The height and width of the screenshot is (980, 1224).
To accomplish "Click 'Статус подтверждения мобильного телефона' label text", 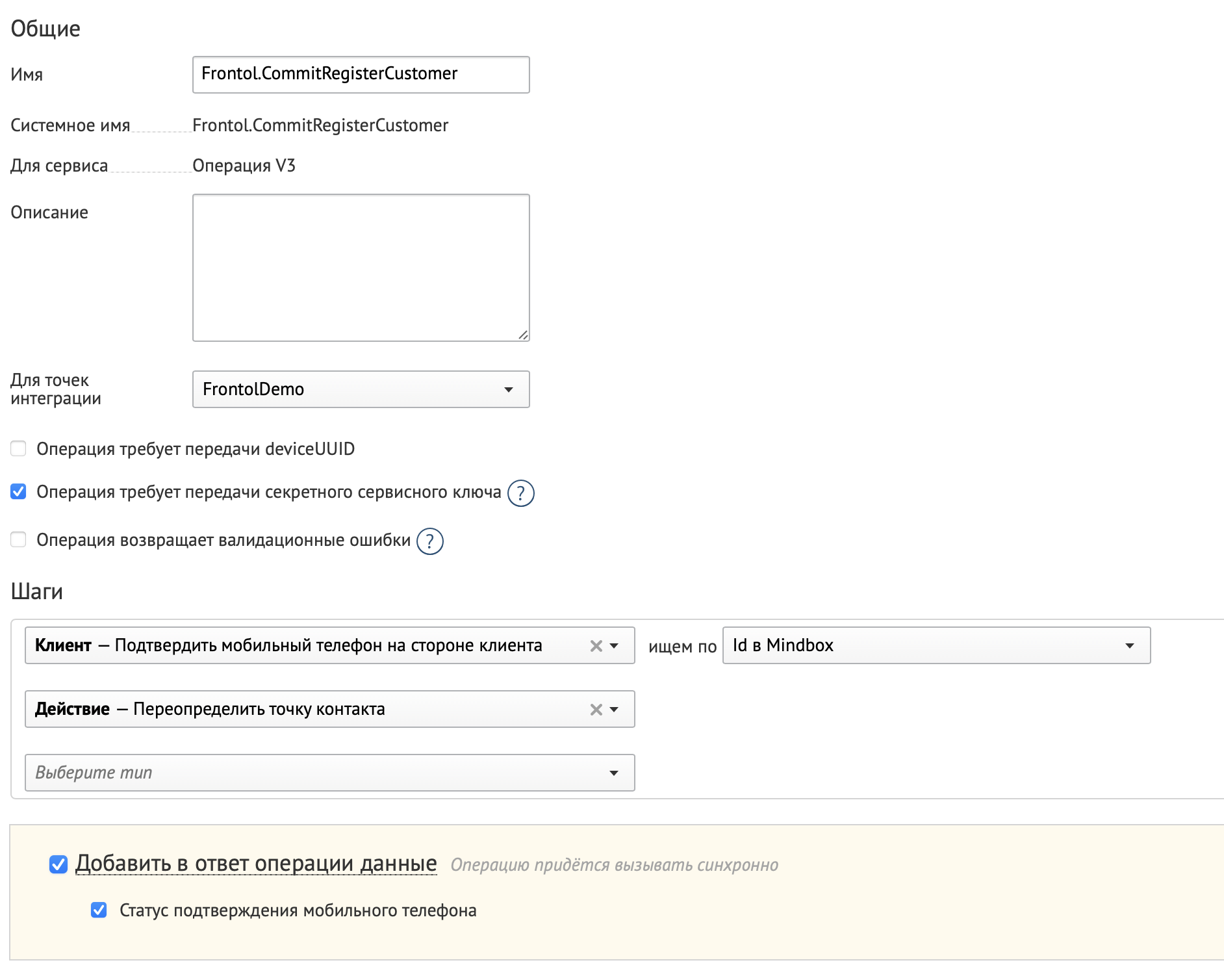I will tap(298, 910).
